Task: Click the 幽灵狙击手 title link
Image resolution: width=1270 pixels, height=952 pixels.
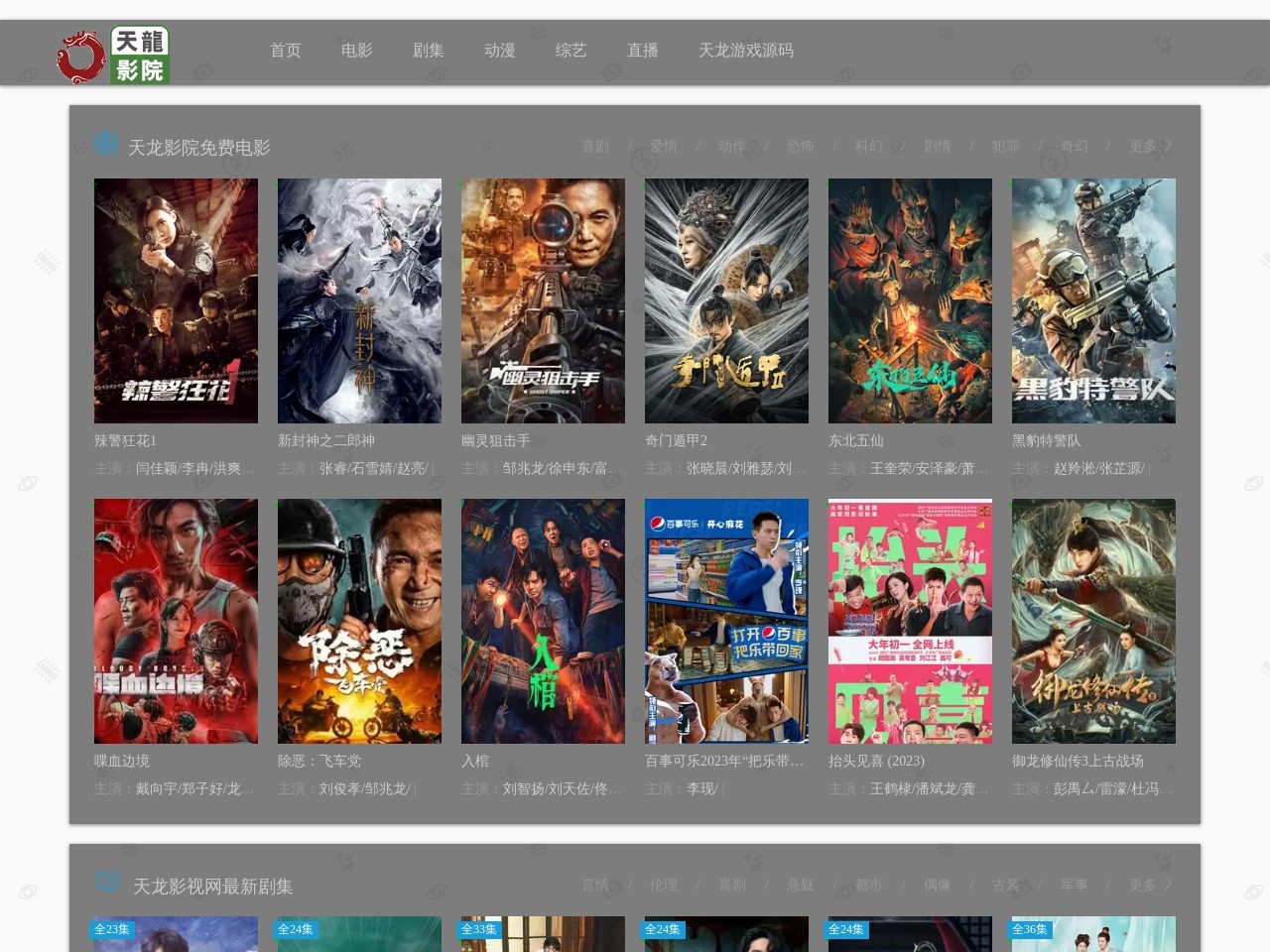Action: point(496,440)
